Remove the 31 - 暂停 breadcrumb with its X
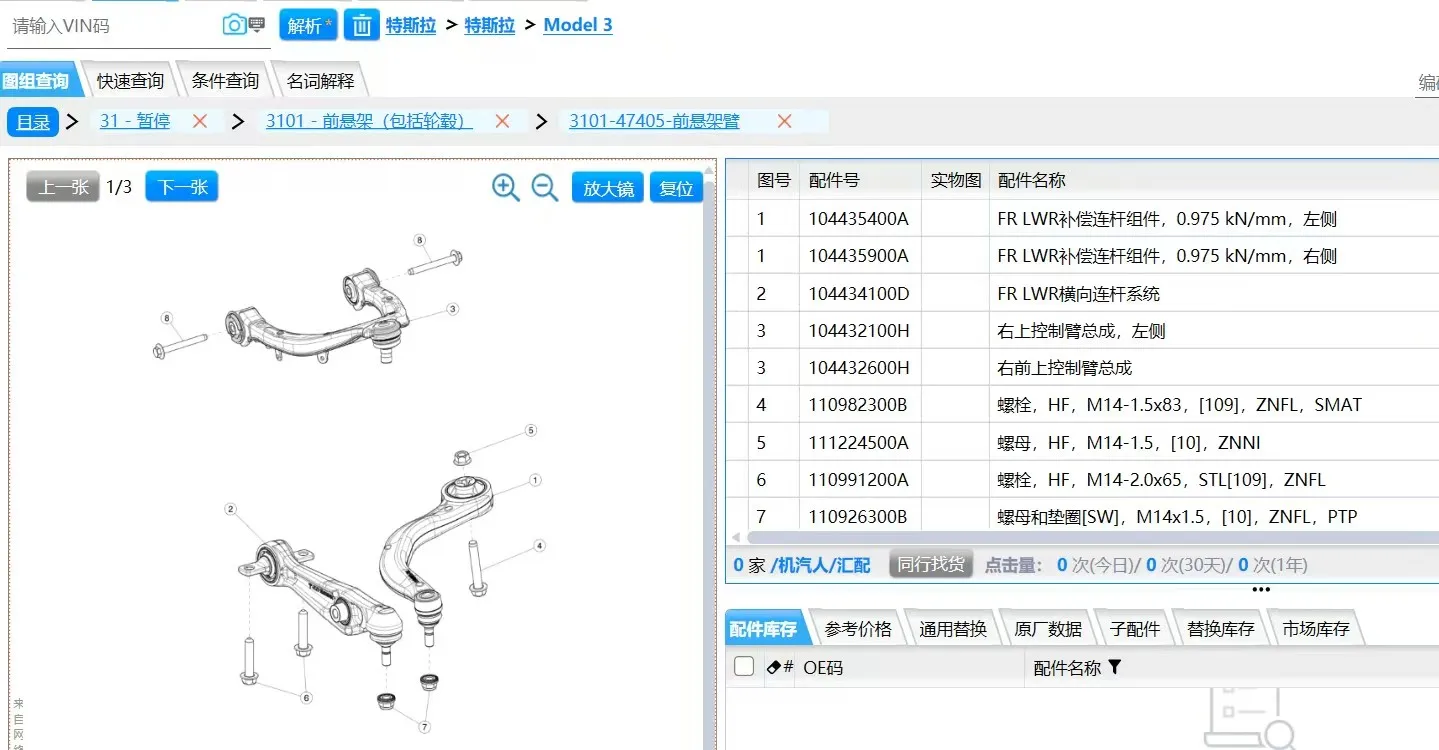The image size is (1439, 750). point(200,121)
